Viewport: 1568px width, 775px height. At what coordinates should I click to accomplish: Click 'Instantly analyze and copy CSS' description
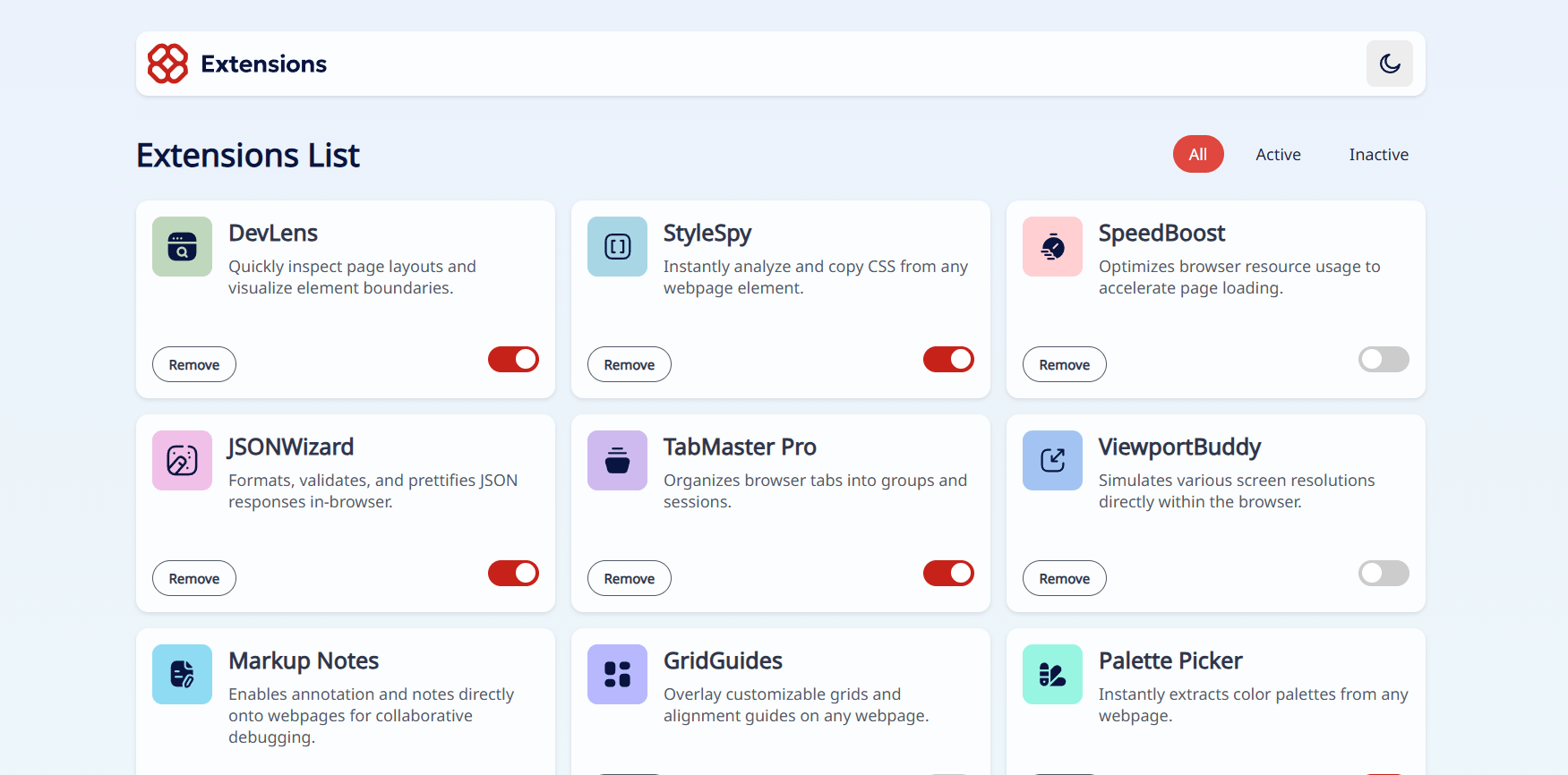816,277
